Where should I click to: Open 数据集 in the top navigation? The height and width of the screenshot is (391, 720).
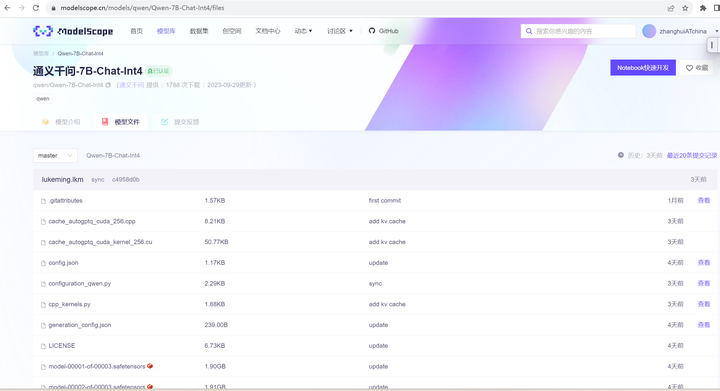199,31
